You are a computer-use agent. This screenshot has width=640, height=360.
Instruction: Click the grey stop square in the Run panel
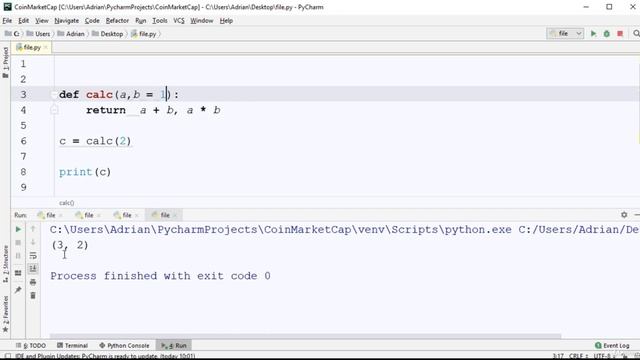pyautogui.click(x=18, y=242)
